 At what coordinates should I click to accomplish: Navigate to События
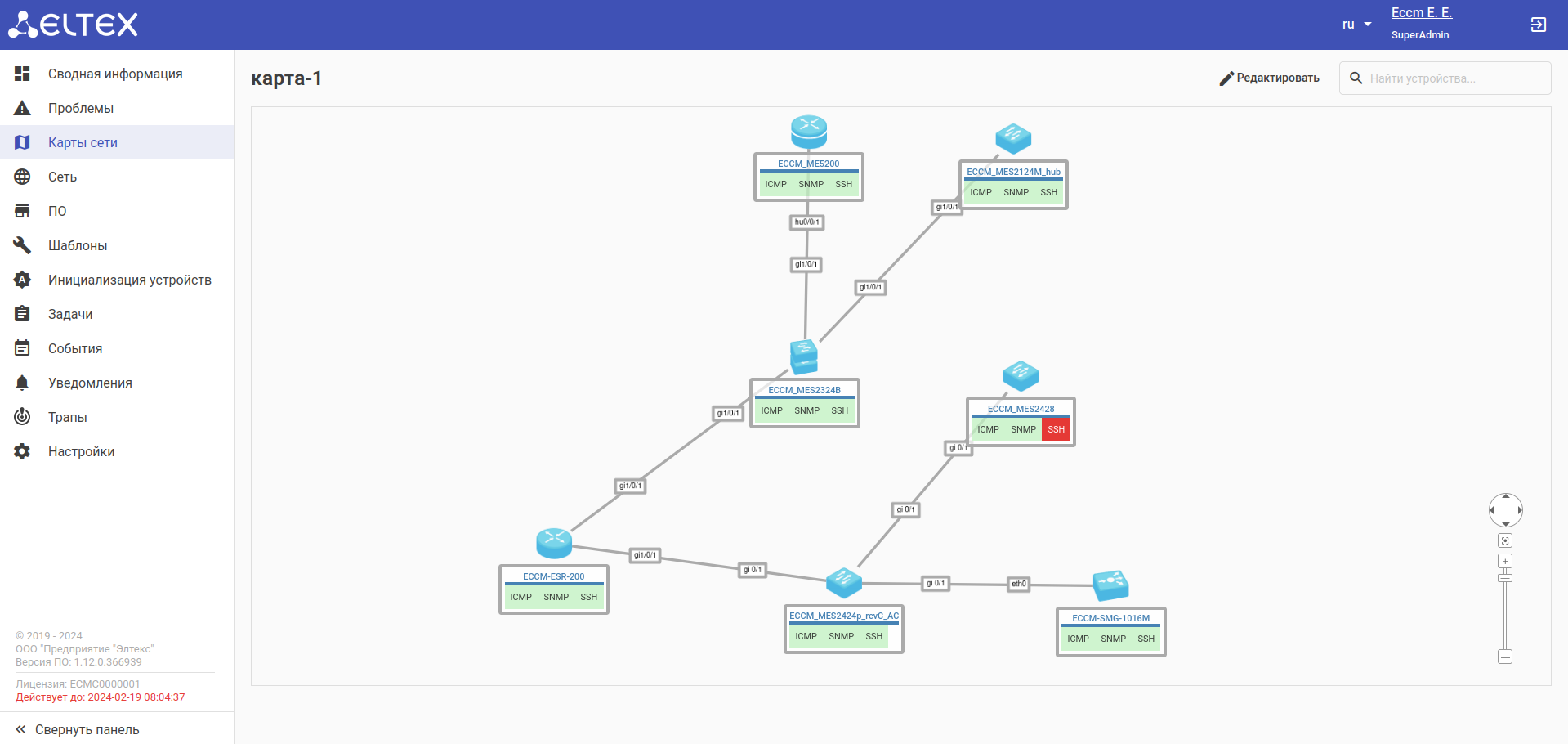point(117,348)
